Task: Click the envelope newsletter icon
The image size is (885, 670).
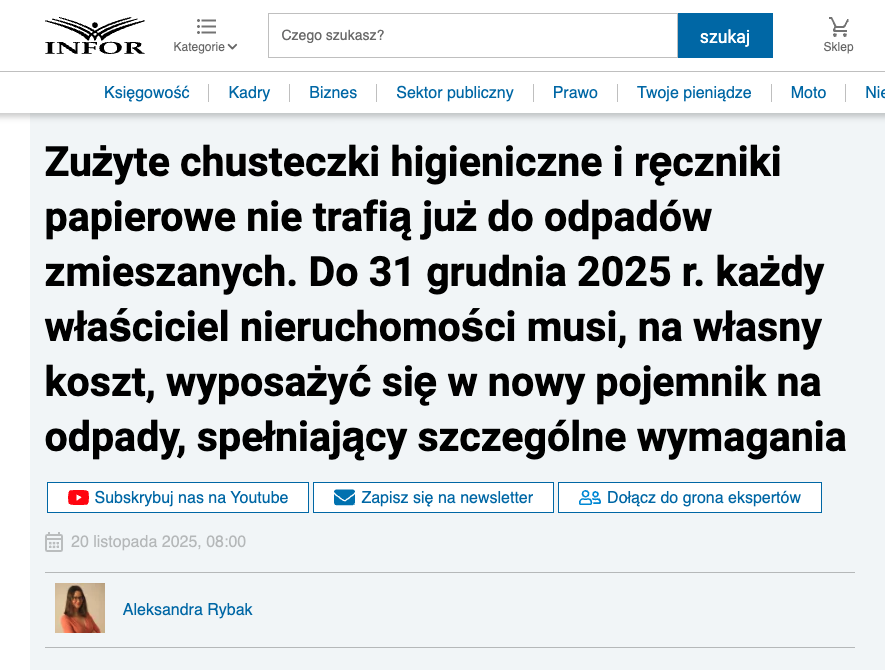Action: click(344, 498)
